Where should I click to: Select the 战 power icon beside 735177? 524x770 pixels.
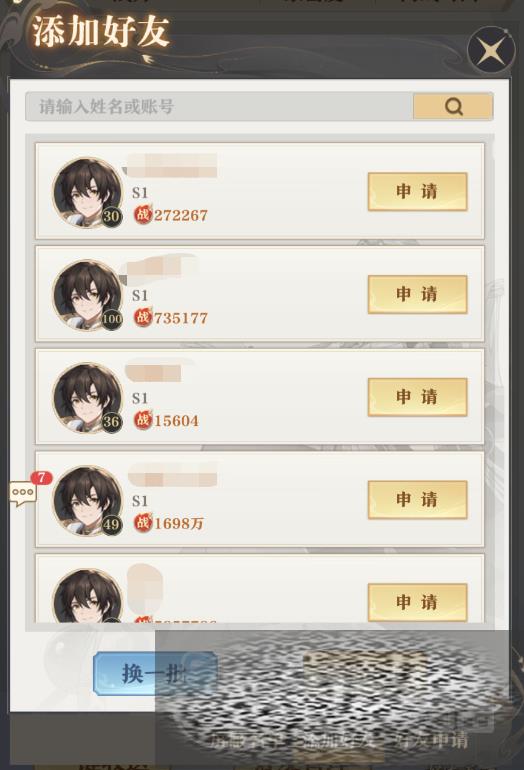(x=143, y=317)
